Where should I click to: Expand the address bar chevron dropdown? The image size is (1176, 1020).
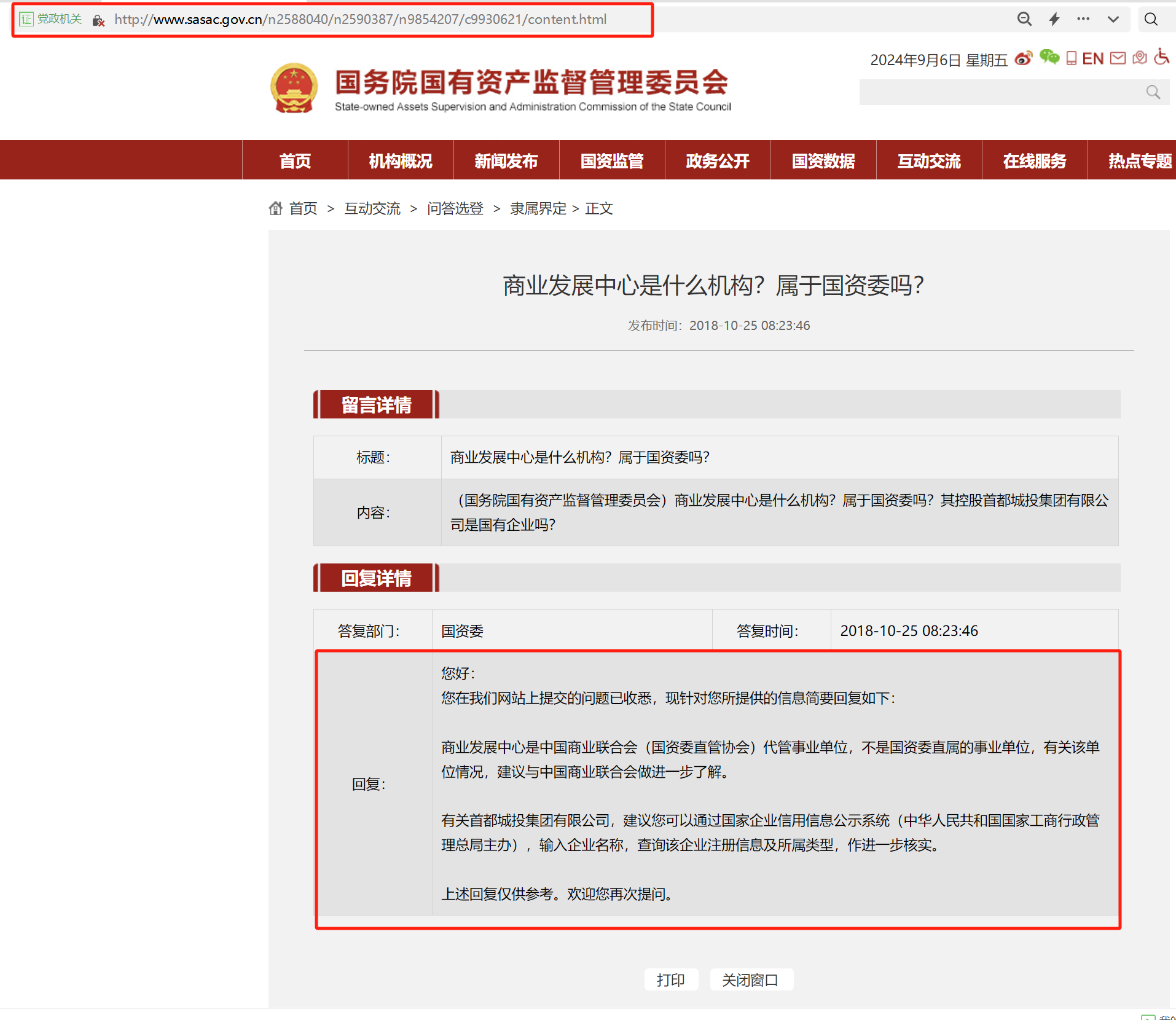(x=1113, y=19)
